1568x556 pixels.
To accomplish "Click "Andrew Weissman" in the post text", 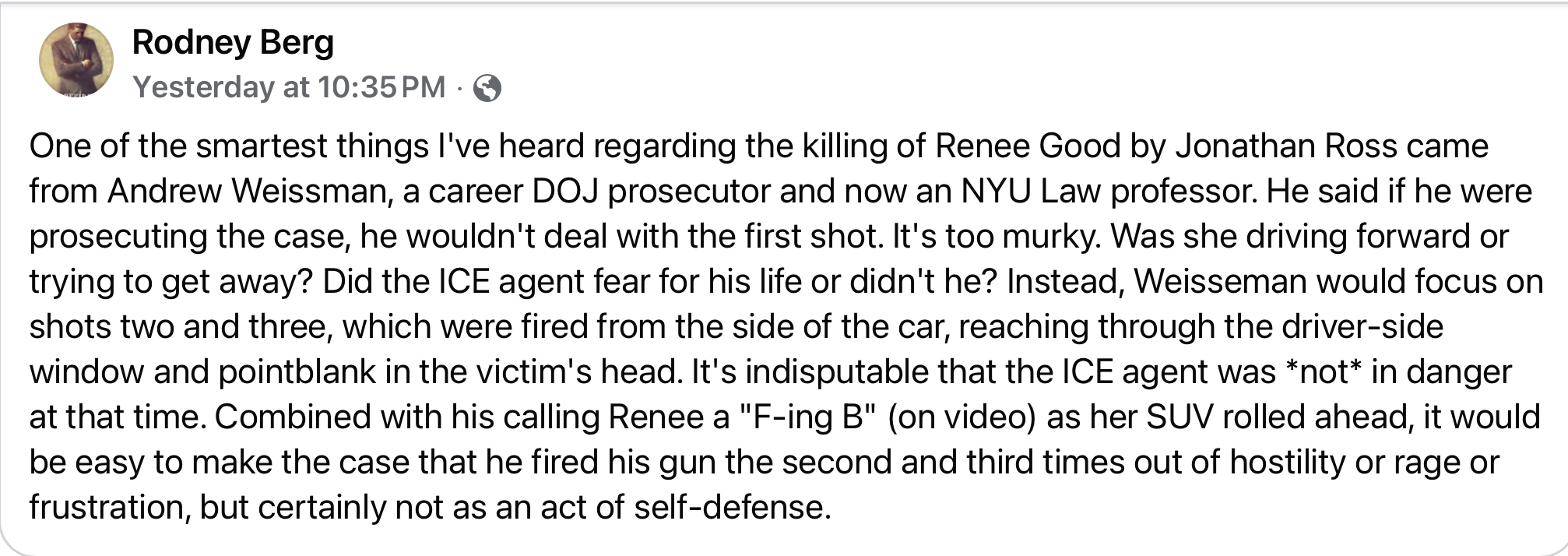I will (x=248, y=192).
